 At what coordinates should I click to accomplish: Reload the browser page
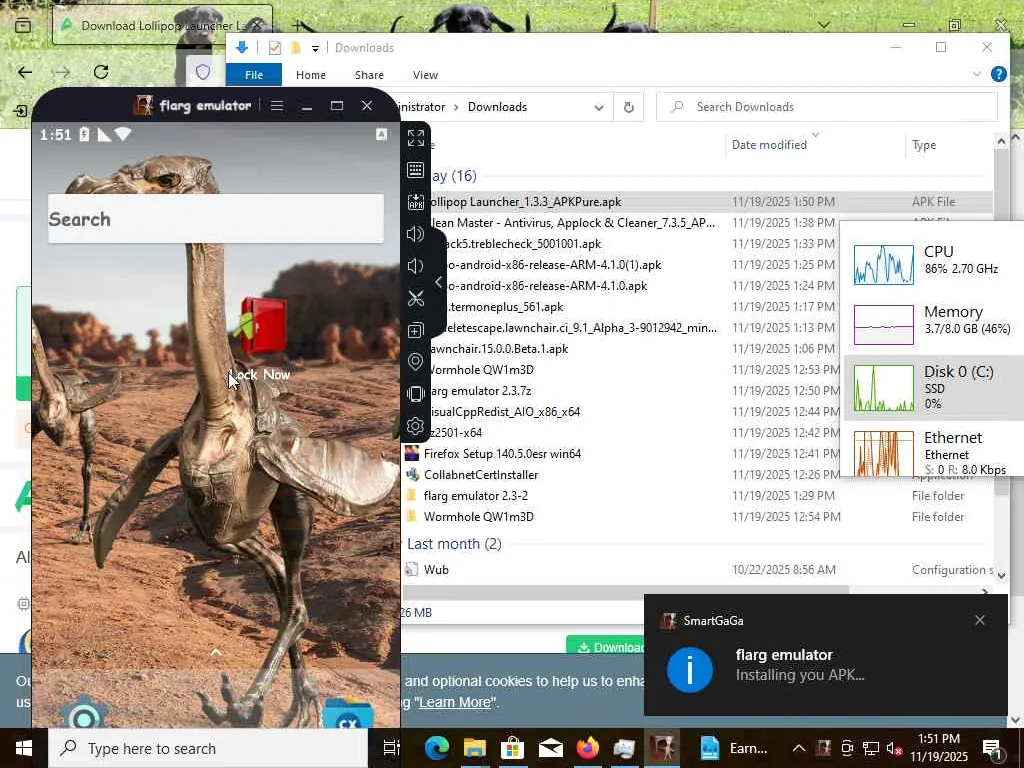[101, 72]
